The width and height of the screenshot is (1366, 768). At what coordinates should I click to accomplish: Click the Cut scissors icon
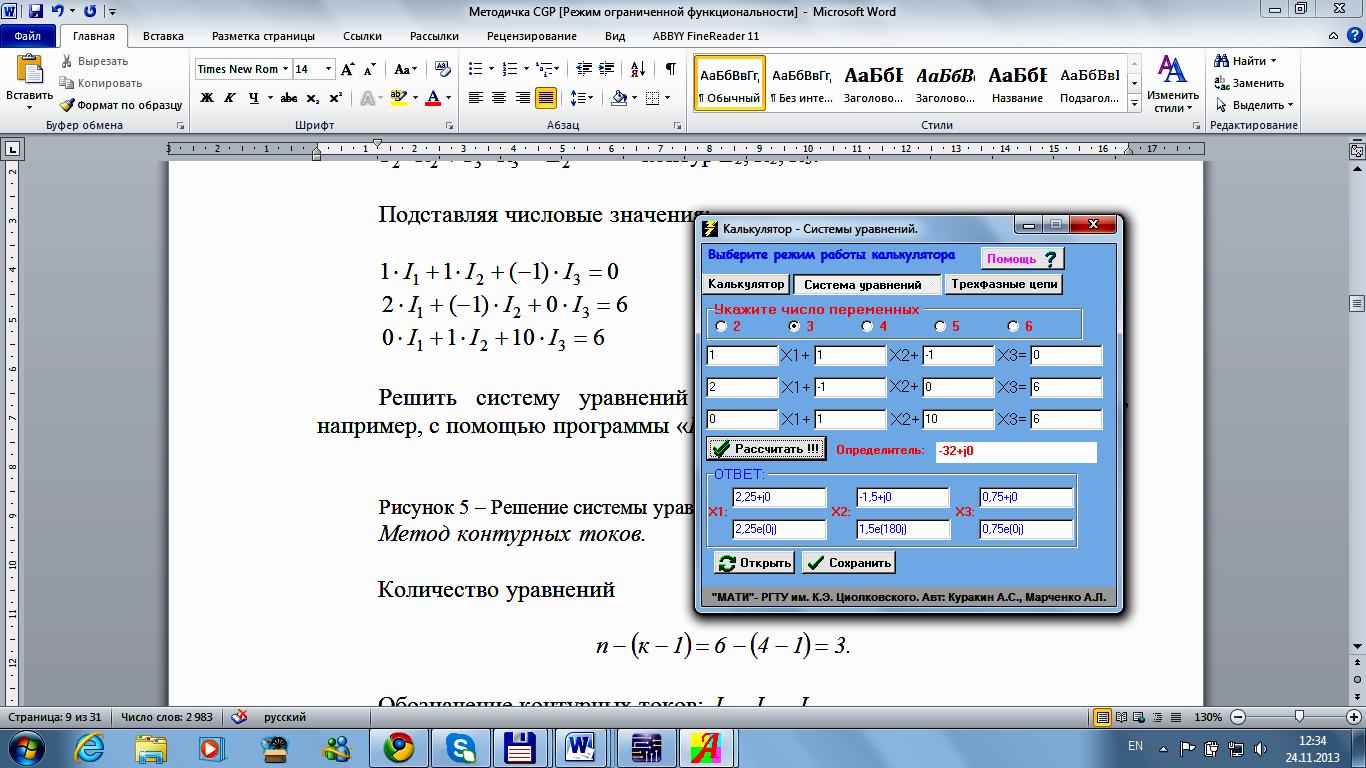point(67,62)
